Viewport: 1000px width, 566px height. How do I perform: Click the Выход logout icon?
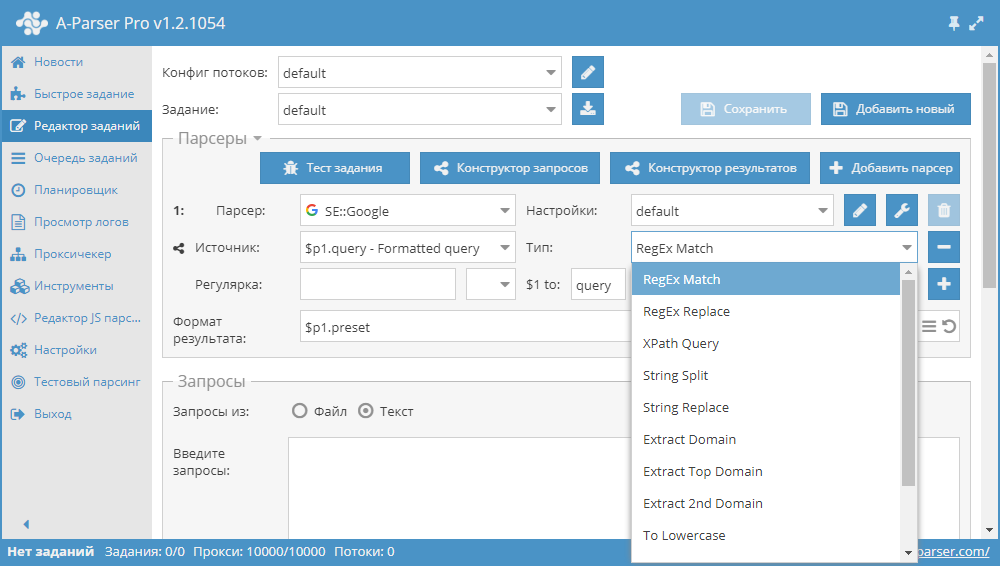pyautogui.click(x=18, y=413)
